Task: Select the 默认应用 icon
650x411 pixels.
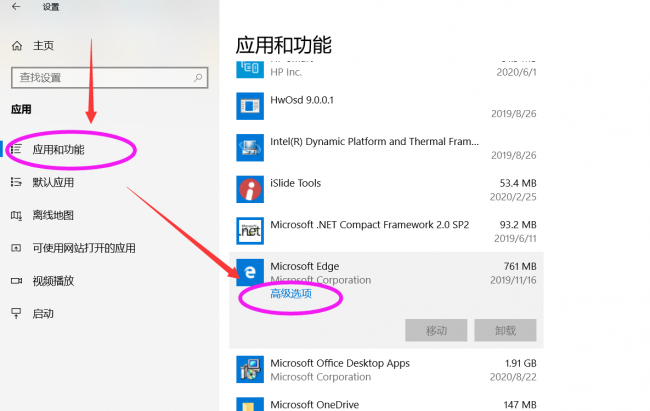Action: pos(16,182)
